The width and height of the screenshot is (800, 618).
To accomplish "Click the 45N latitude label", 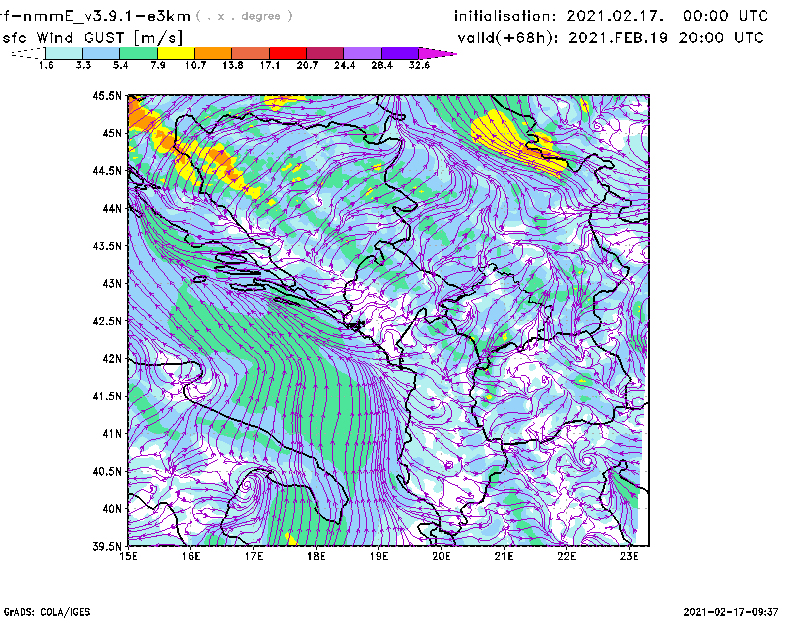I will (x=112, y=133).
